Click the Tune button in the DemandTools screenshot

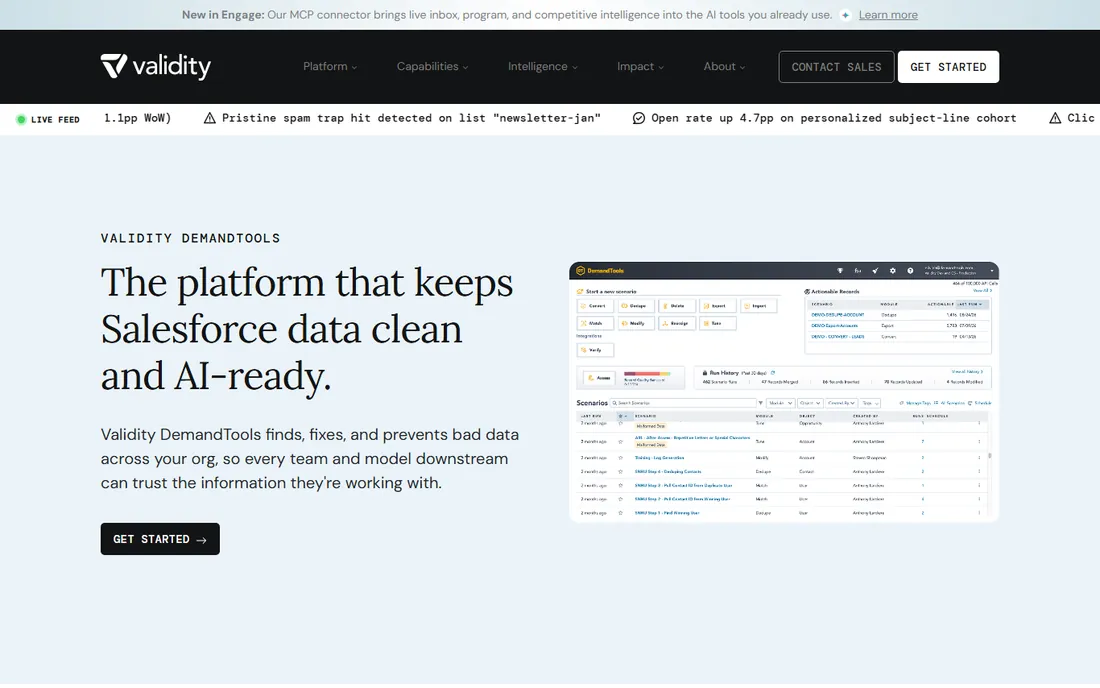(x=718, y=323)
